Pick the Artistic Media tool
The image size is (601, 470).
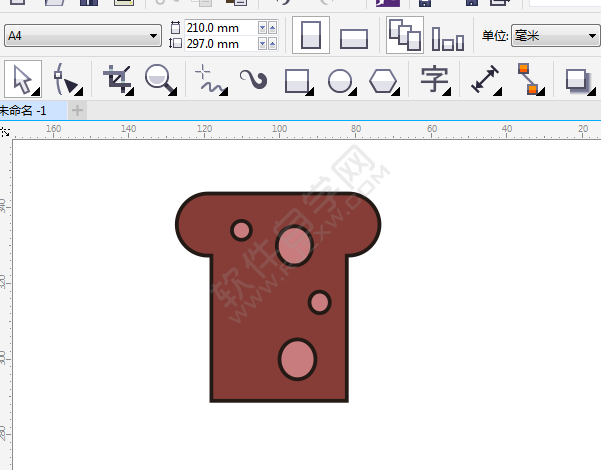coord(252,79)
